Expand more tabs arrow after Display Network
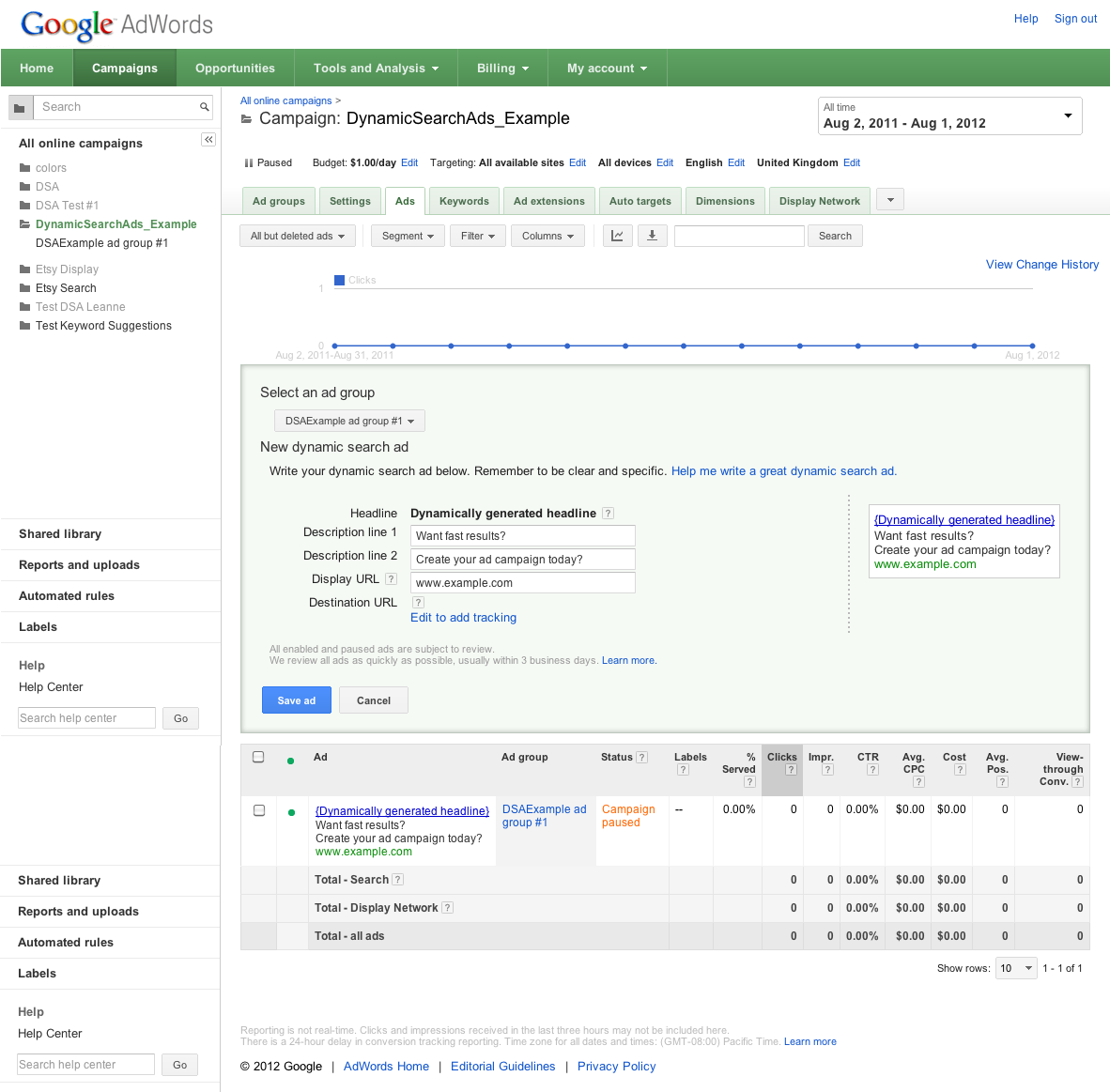 (890, 200)
